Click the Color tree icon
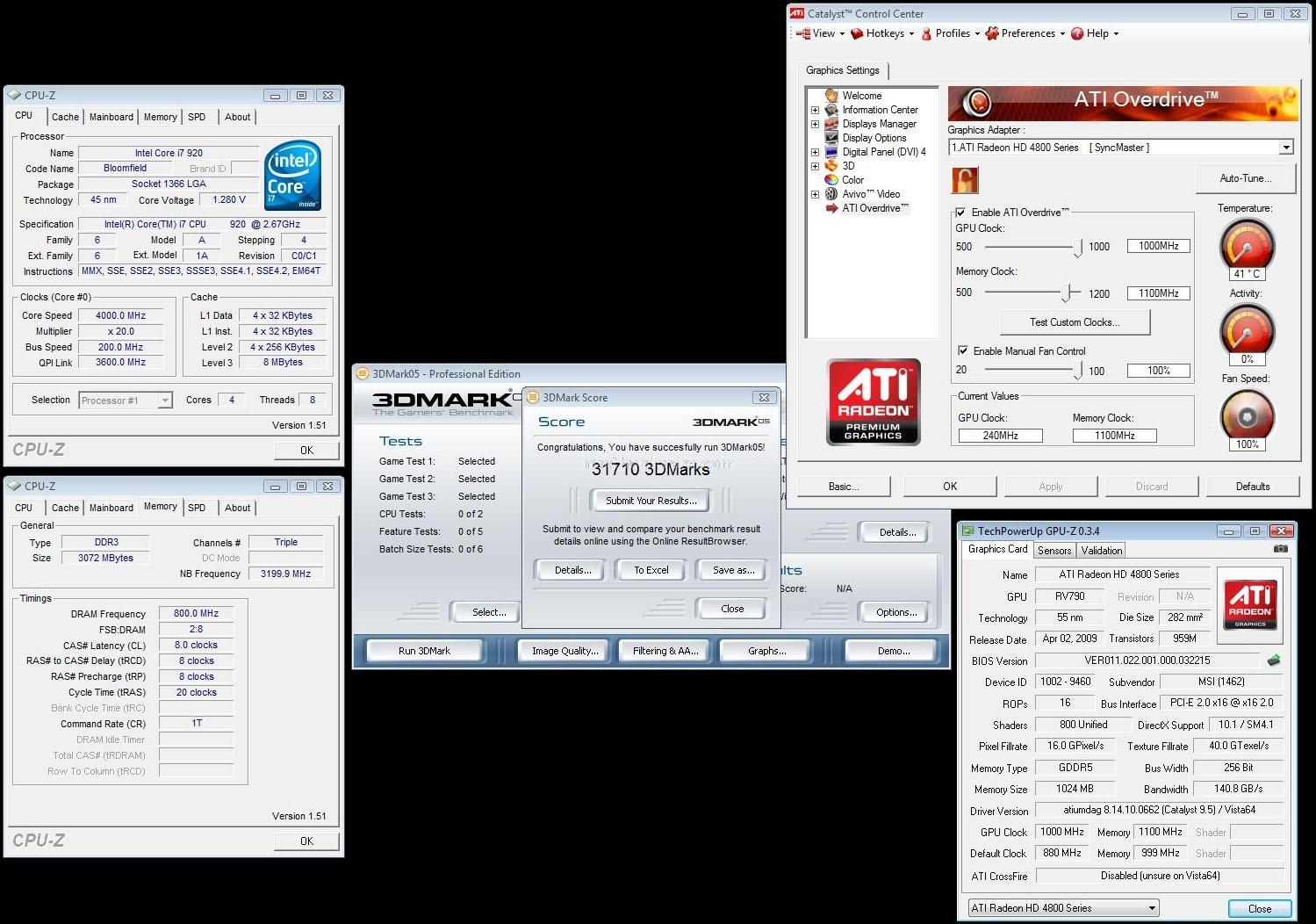This screenshot has width=1316, height=924. click(x=831, y=180)
